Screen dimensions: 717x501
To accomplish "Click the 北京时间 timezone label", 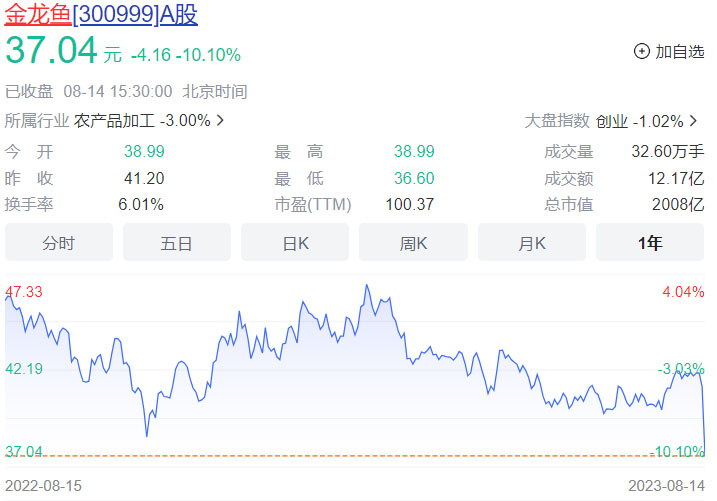I will click(x=214, y=91).
